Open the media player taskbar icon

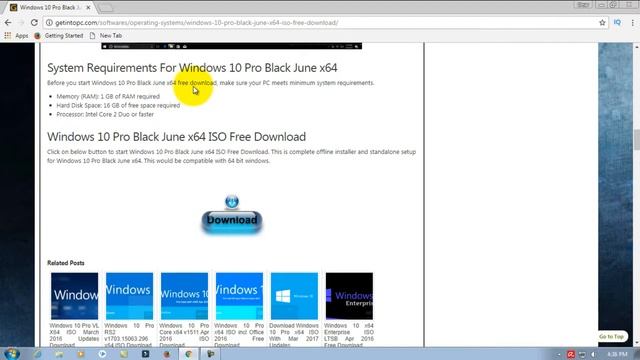(x=81, y=354)
